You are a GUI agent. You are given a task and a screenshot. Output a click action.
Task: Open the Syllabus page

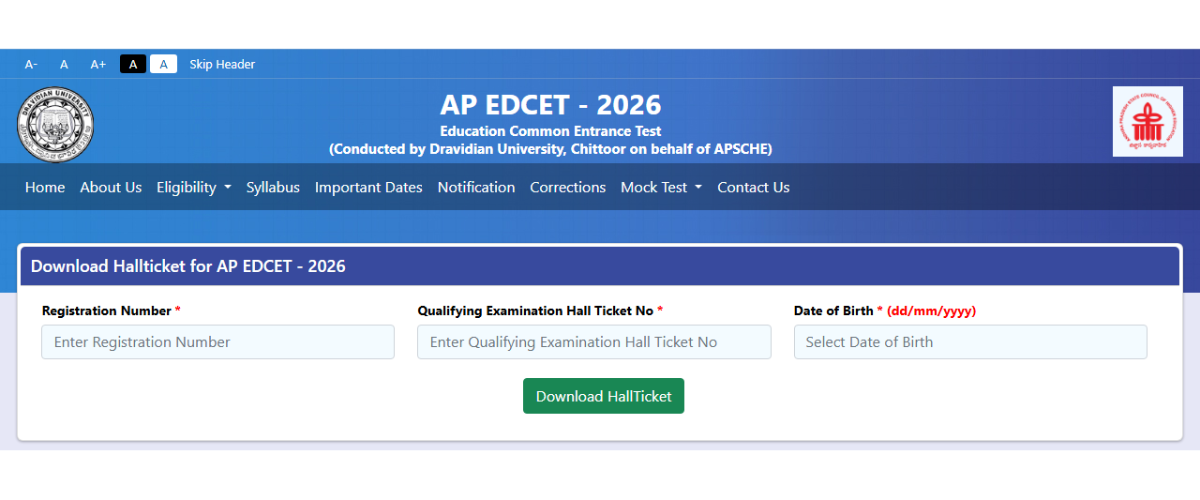click(x=273, y=187)
